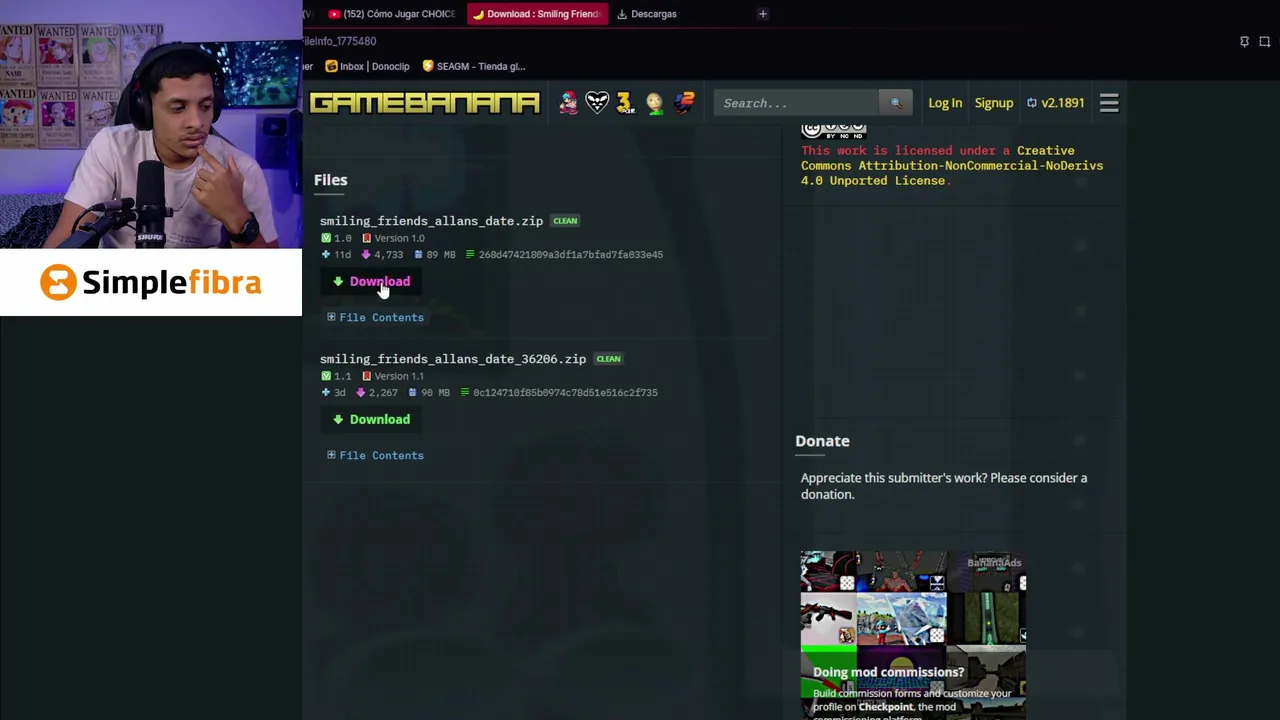Click the magnifier search button
The image size is (1280, 720).
895,103
